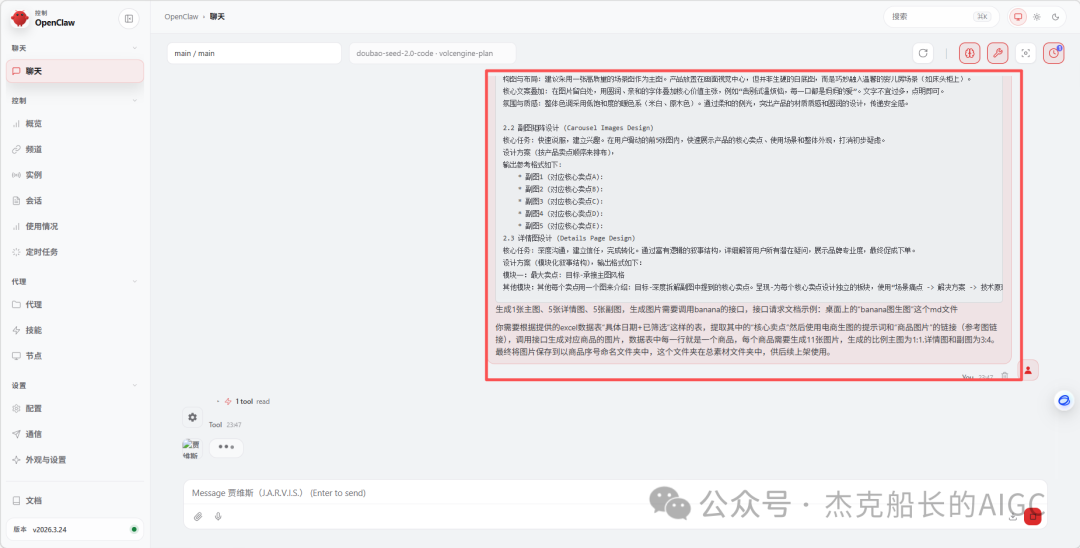Toggle focus mode viewfinder icon
Image resolution: width=1080 pixels, height=548 pixels.
pos(1026,53)
